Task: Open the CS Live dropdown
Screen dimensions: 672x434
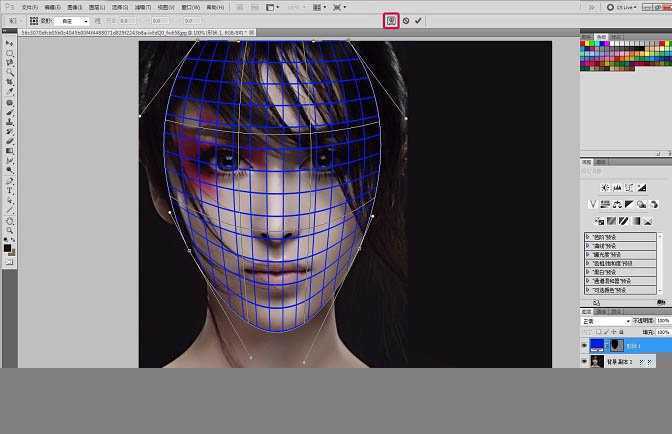Action: click(622, 7)
